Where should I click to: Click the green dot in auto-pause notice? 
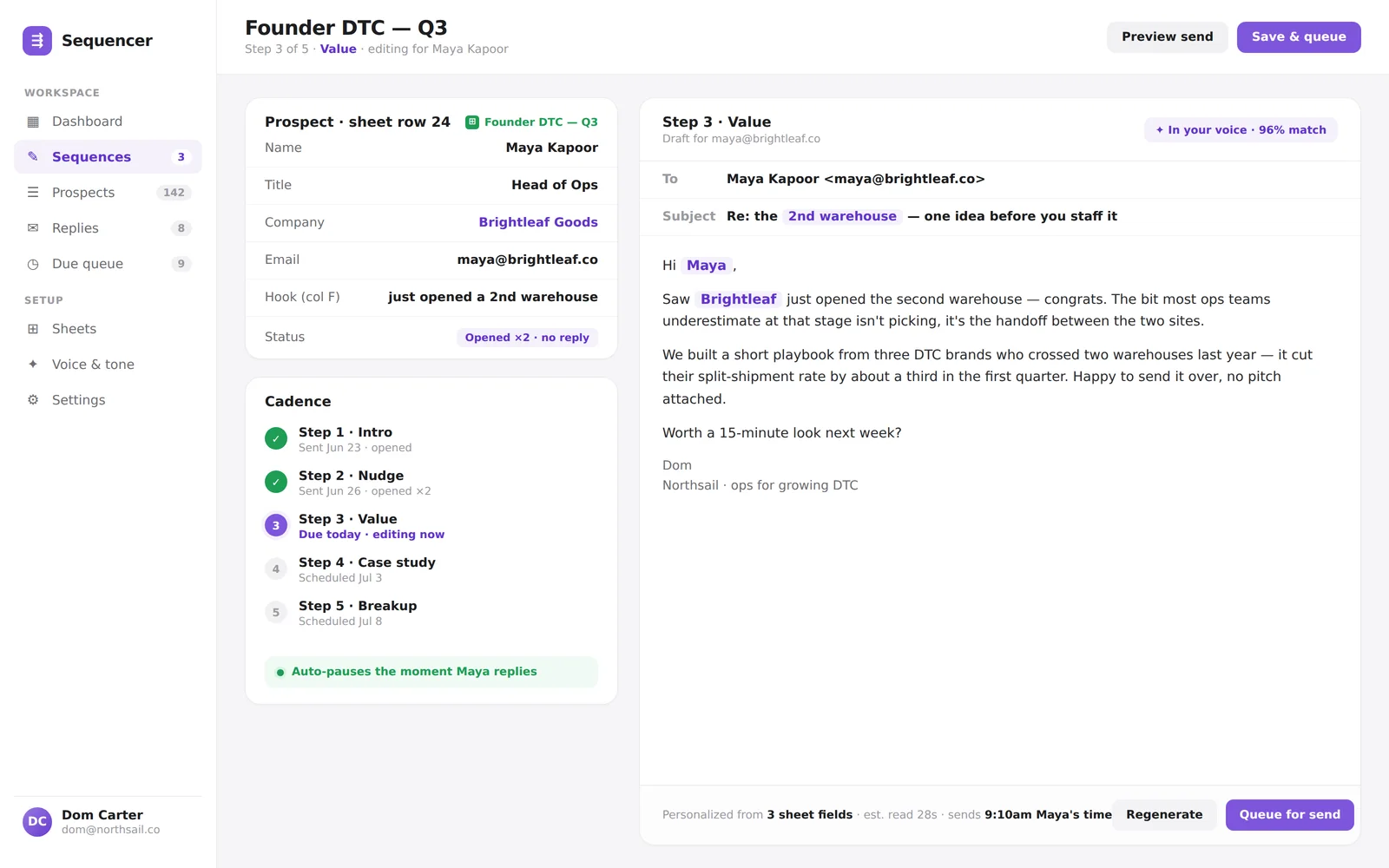pyautogui.click(x=280, y=673)
